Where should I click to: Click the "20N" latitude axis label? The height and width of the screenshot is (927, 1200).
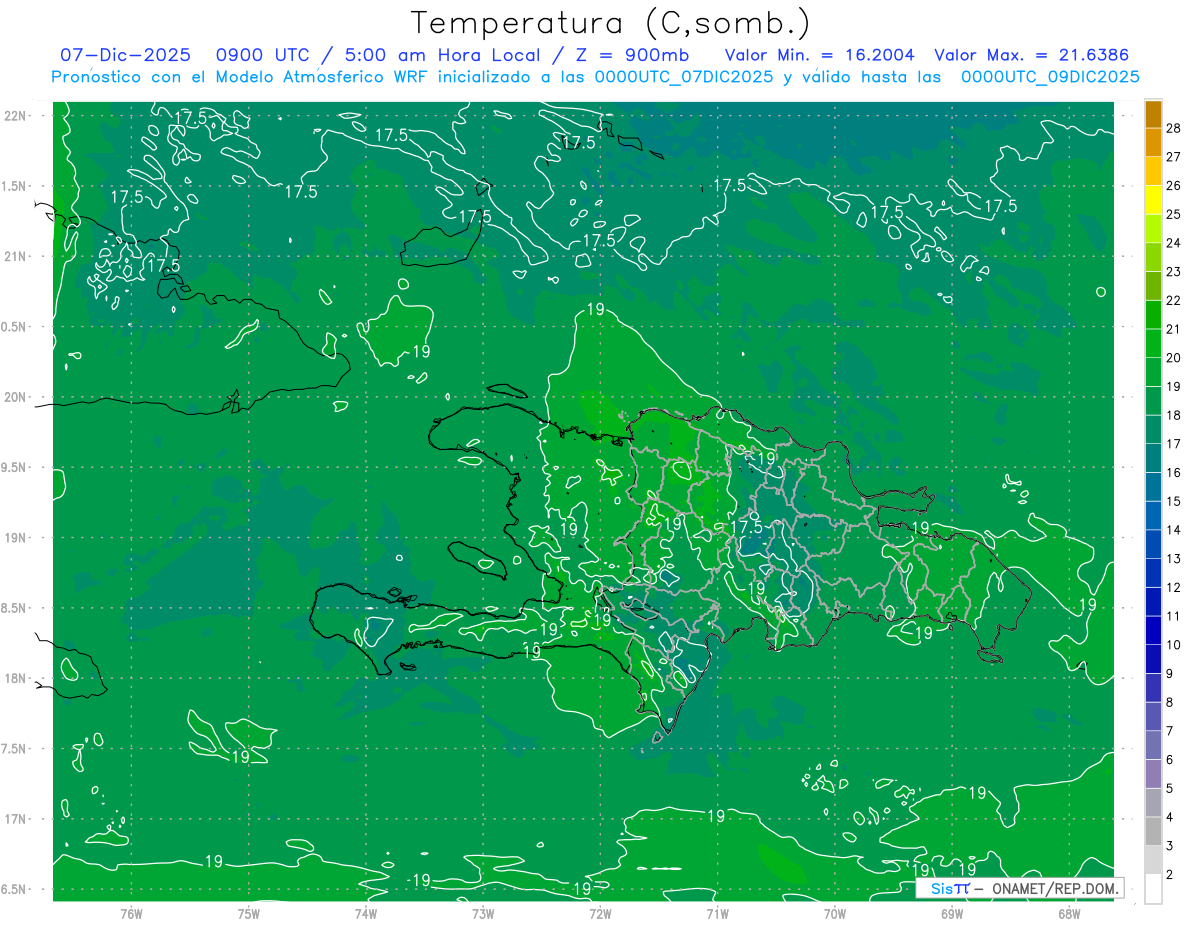(15, 397)
